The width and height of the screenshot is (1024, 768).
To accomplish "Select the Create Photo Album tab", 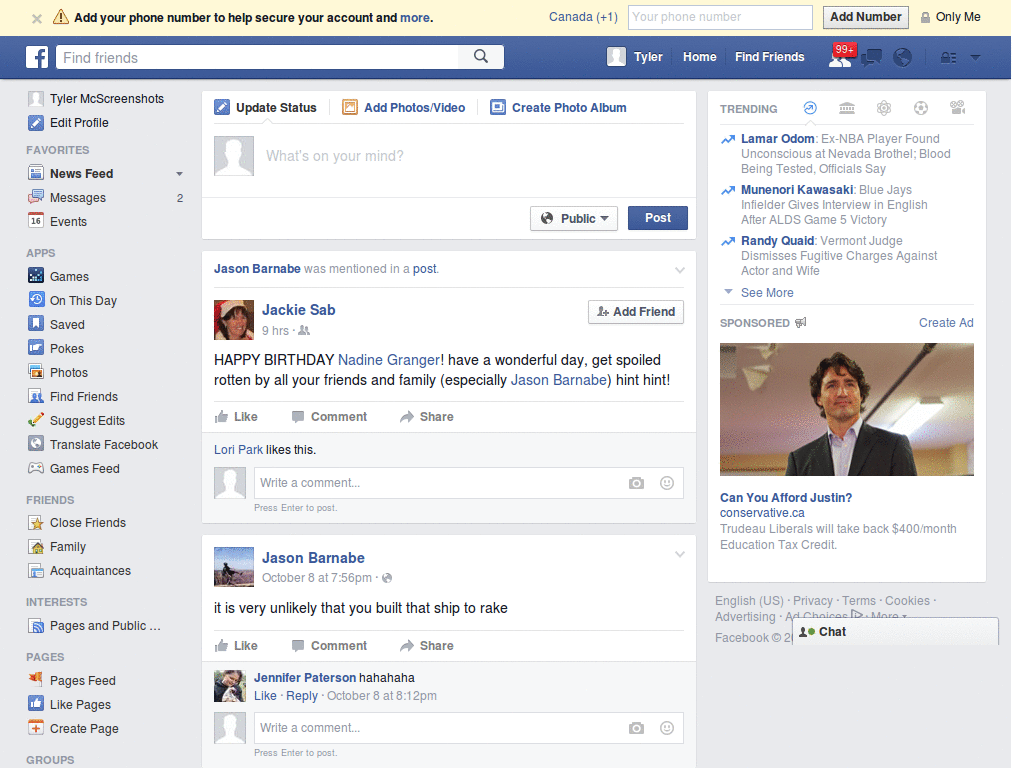I will [558, 108].
